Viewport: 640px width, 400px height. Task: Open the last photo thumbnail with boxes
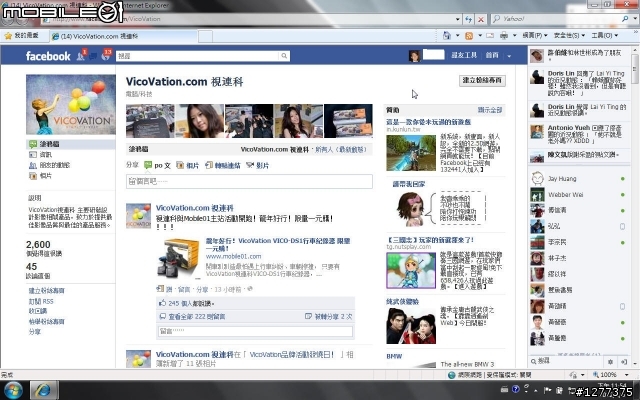[348, 121]
